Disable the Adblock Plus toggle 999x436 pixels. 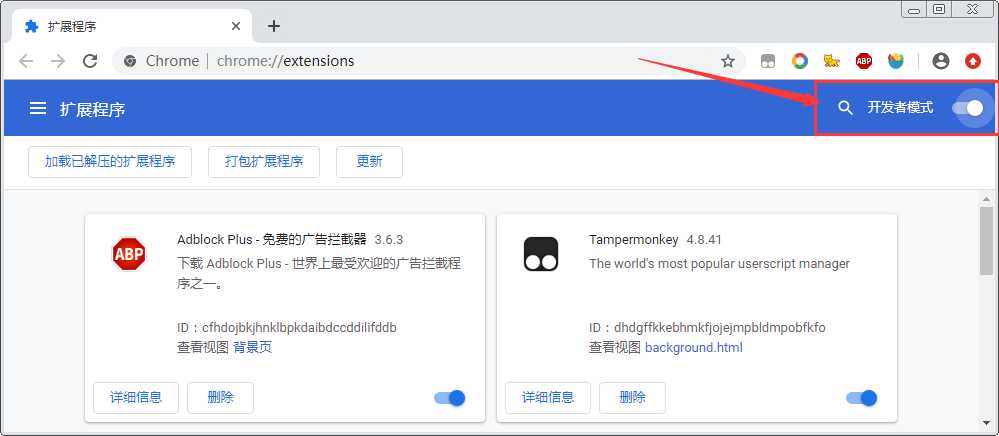[450, 398]
